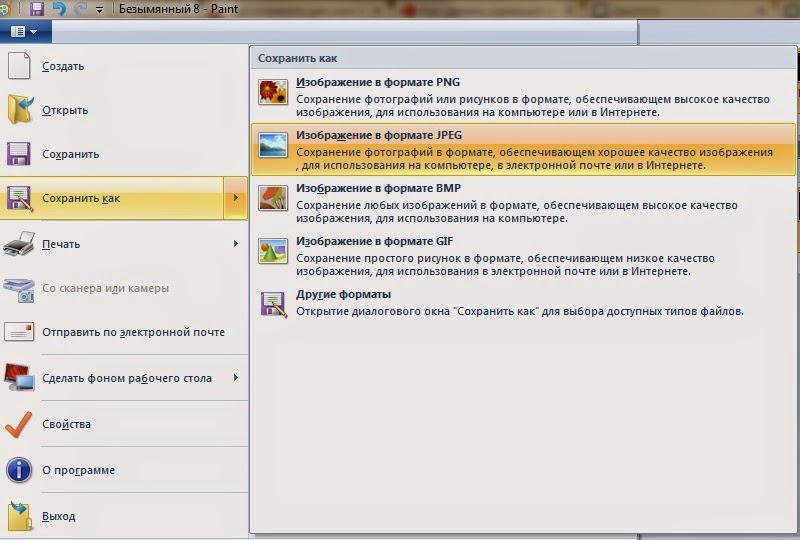Image resolution: width=800 pixels, height=540 pixels.
Task: Click the folder icon next to Открыть
Action: [x=19, y=109]
